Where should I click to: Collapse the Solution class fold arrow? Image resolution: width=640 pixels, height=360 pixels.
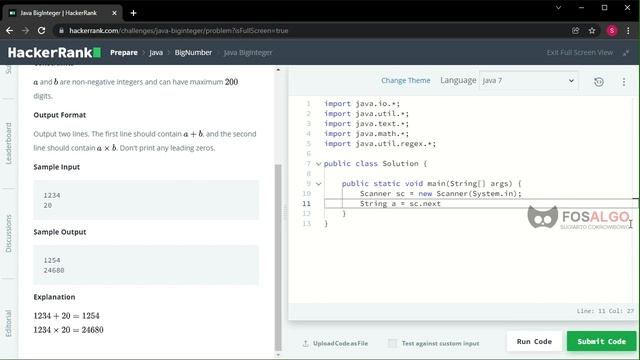[318, 164]
